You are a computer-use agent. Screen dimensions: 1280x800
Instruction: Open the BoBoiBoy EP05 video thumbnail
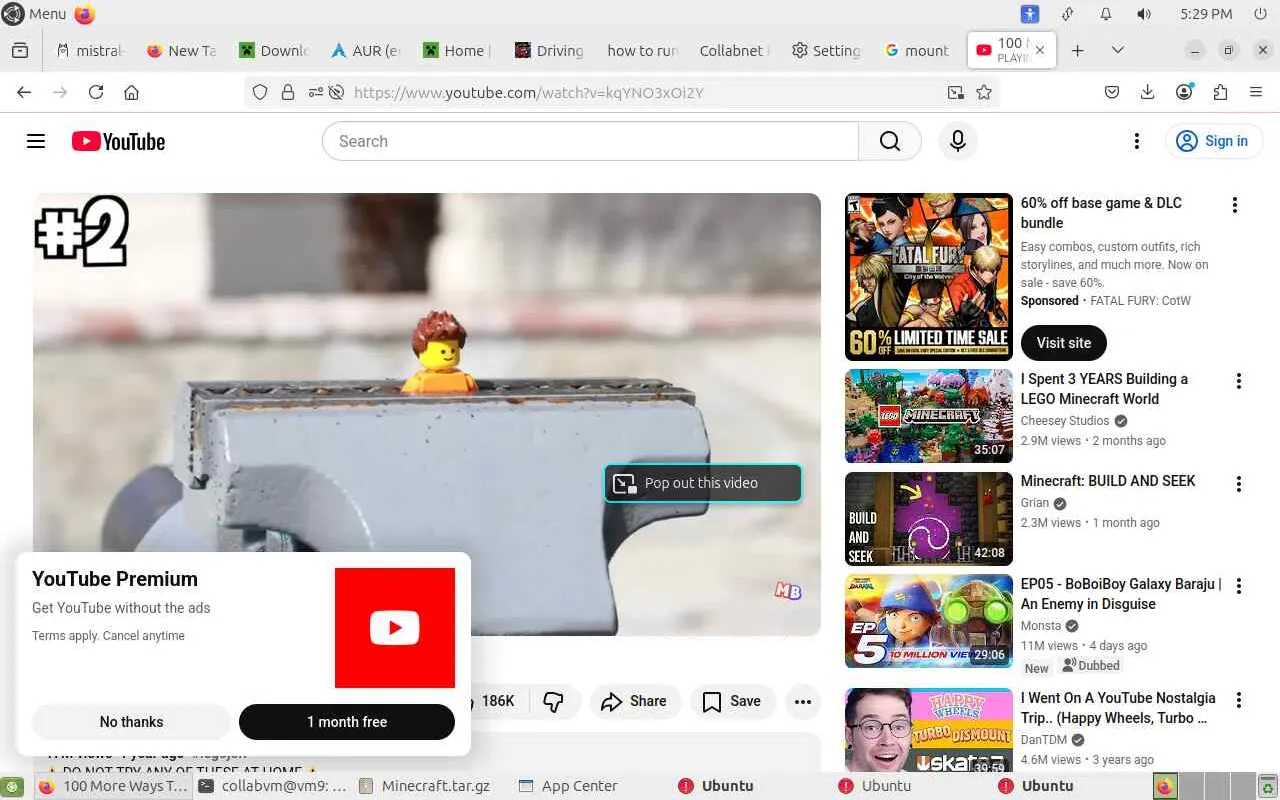(x=929, y=621)
